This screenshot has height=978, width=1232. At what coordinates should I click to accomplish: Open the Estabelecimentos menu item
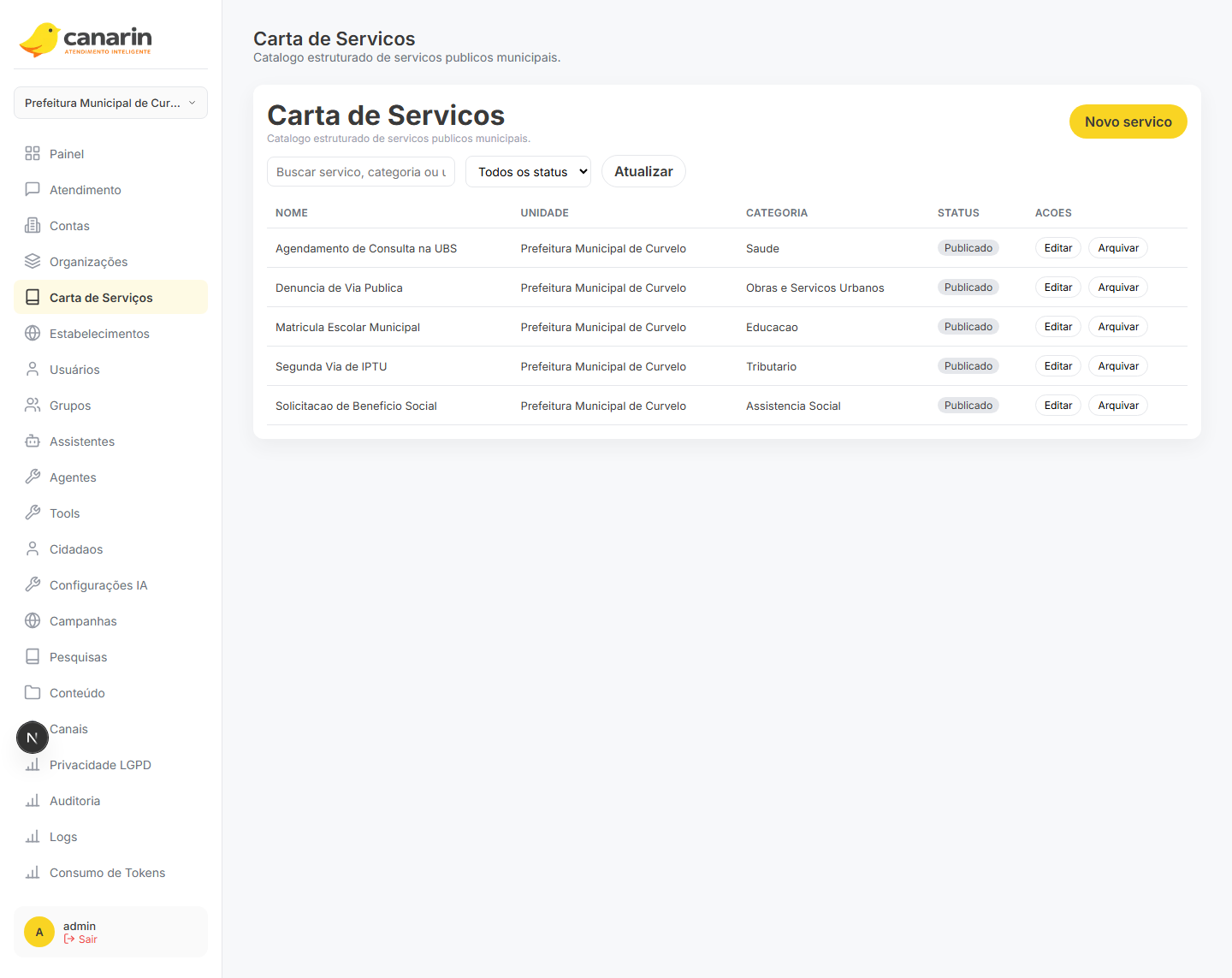pyautogui.click(x=110, y=334)
